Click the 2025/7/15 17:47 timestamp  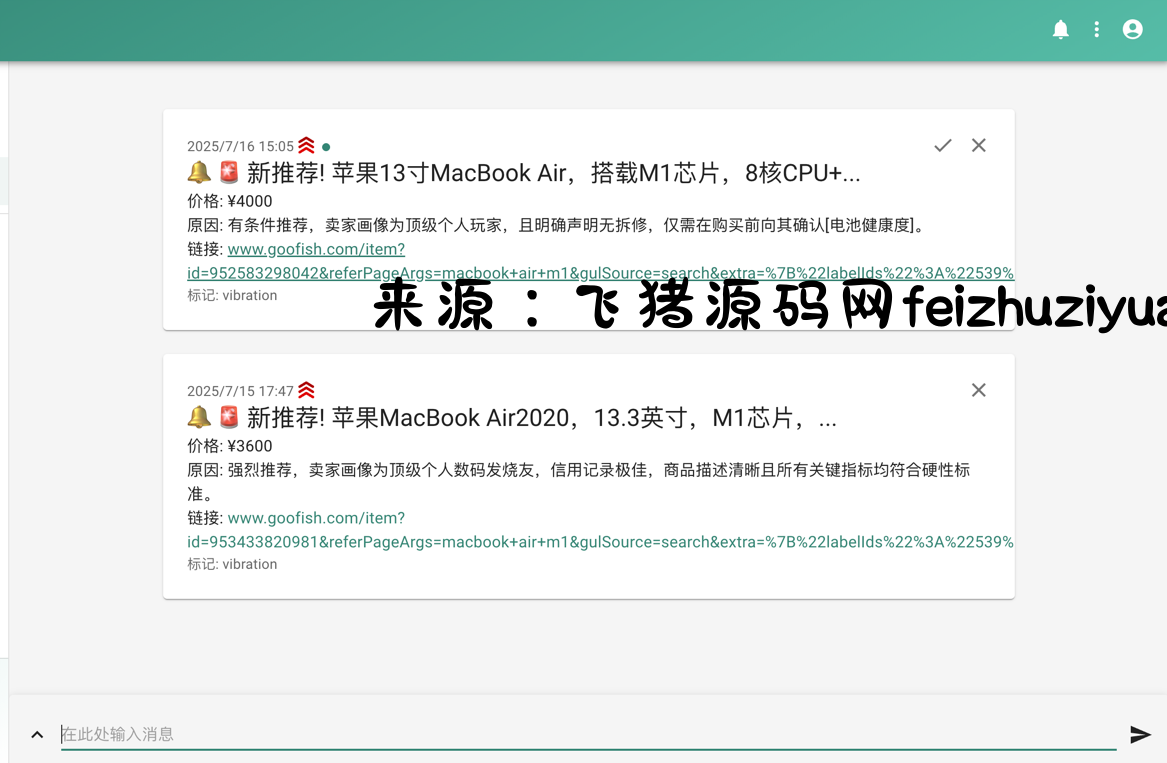tap(240, 391)
